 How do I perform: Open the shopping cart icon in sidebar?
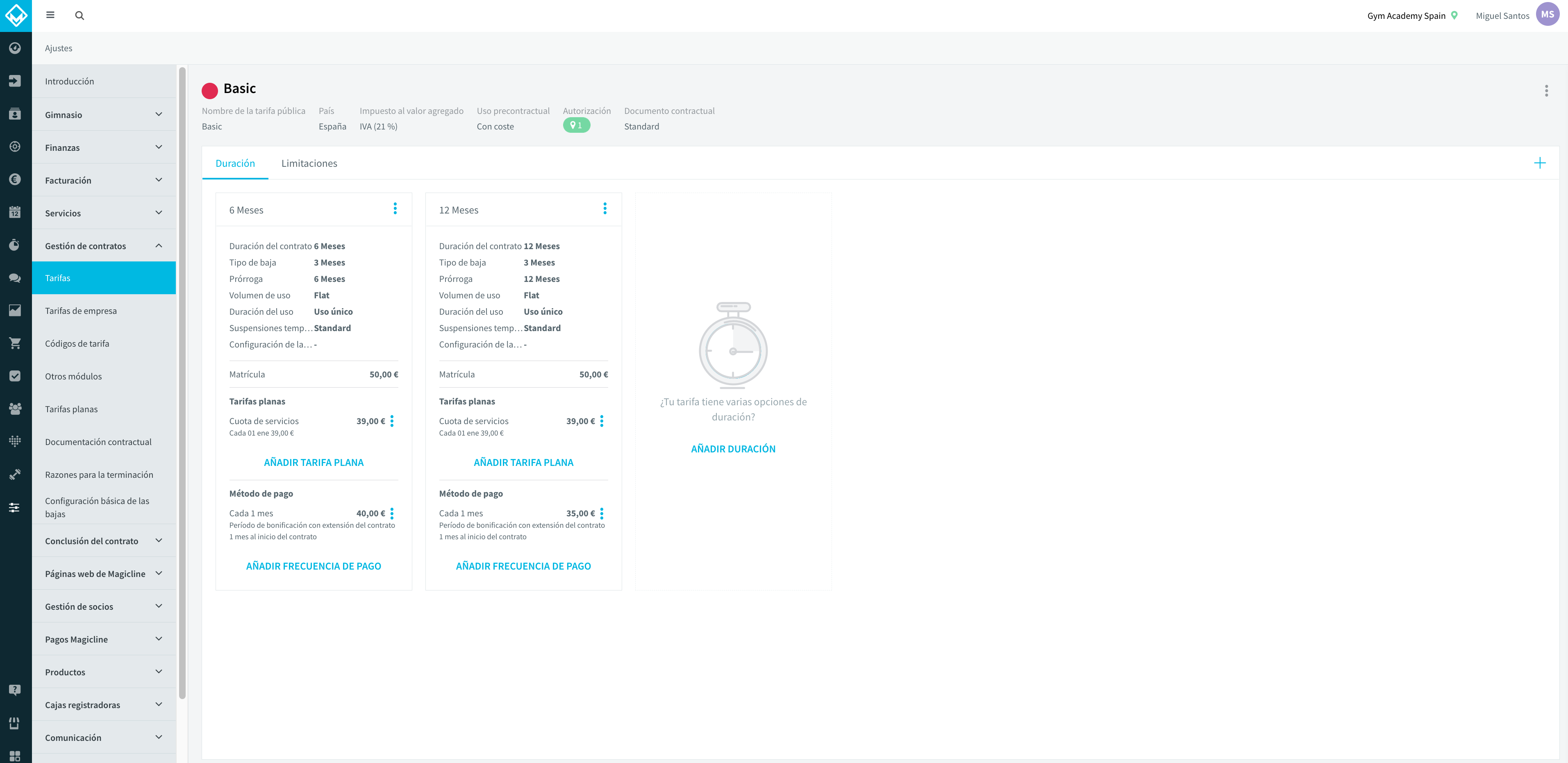pyautogui.click(x=15, y=344)
